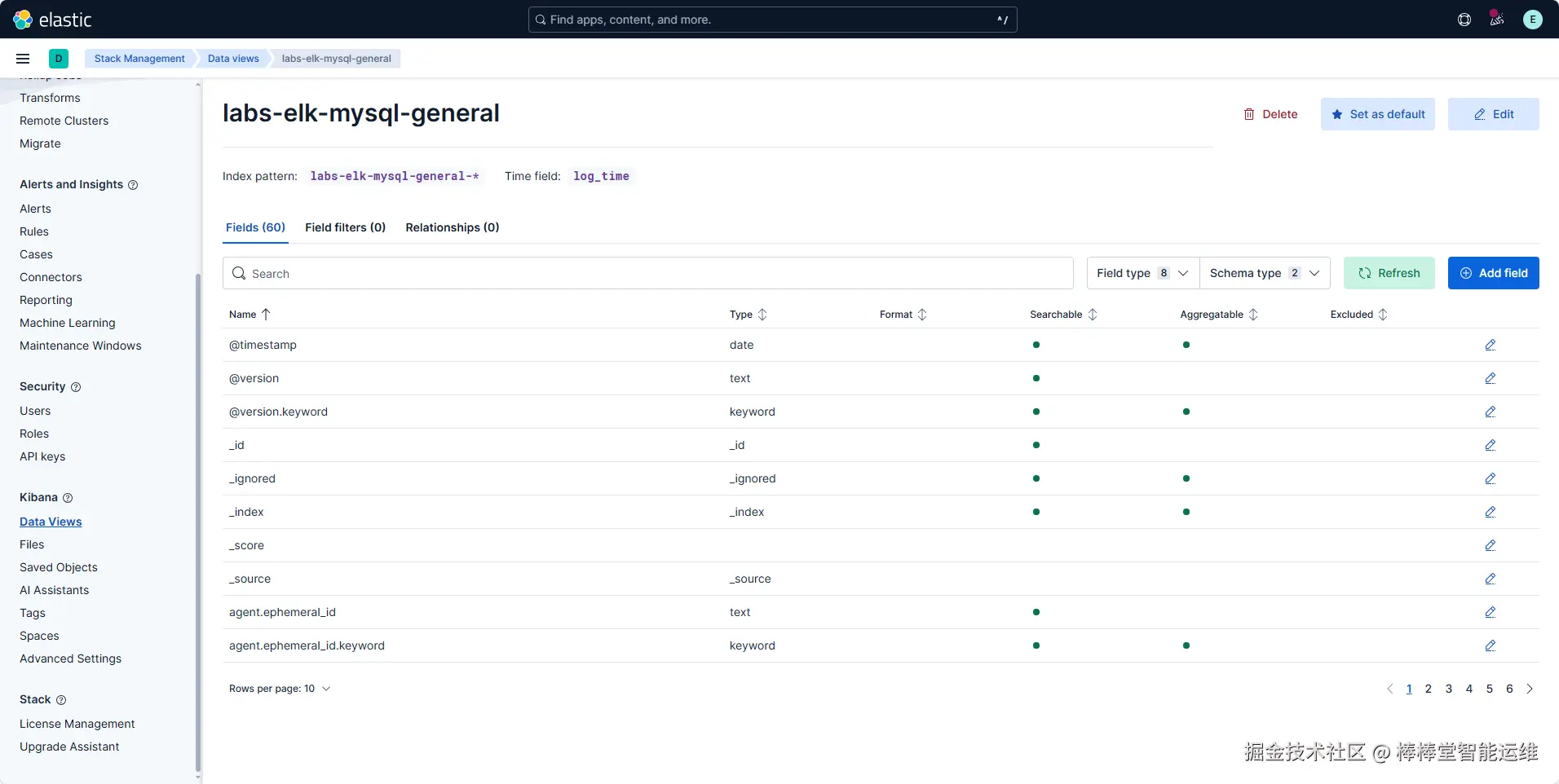Open Remote Clusters in the sidebar
The width and height of the screenshot is (1559, 784).
click(x=64, y=121)
